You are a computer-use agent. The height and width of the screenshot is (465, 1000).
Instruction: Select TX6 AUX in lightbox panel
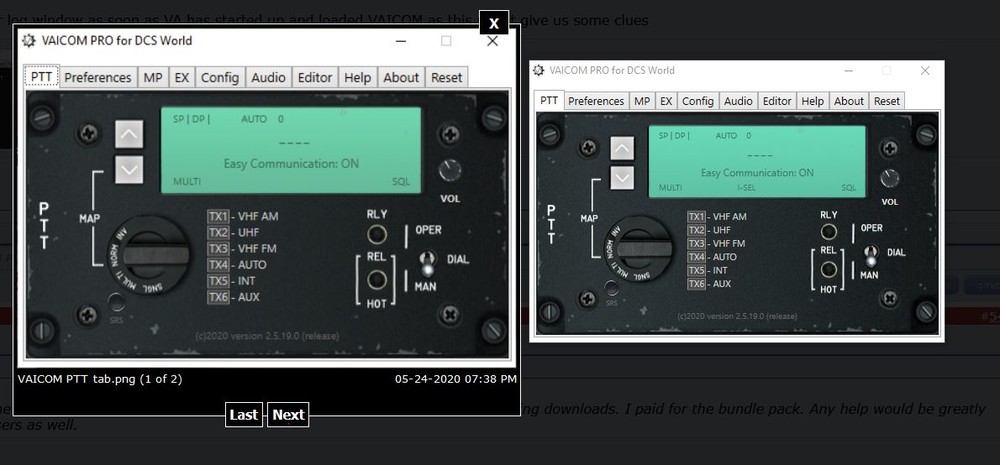(x=233, y=297)
